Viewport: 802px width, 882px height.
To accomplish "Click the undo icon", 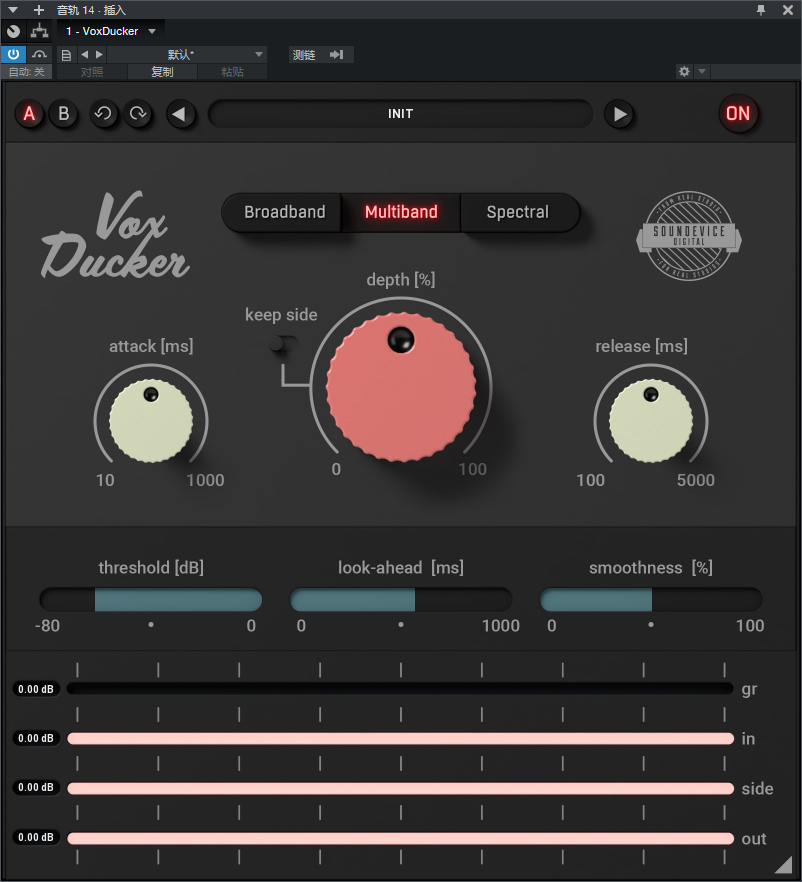I will [x=103, y=114].
